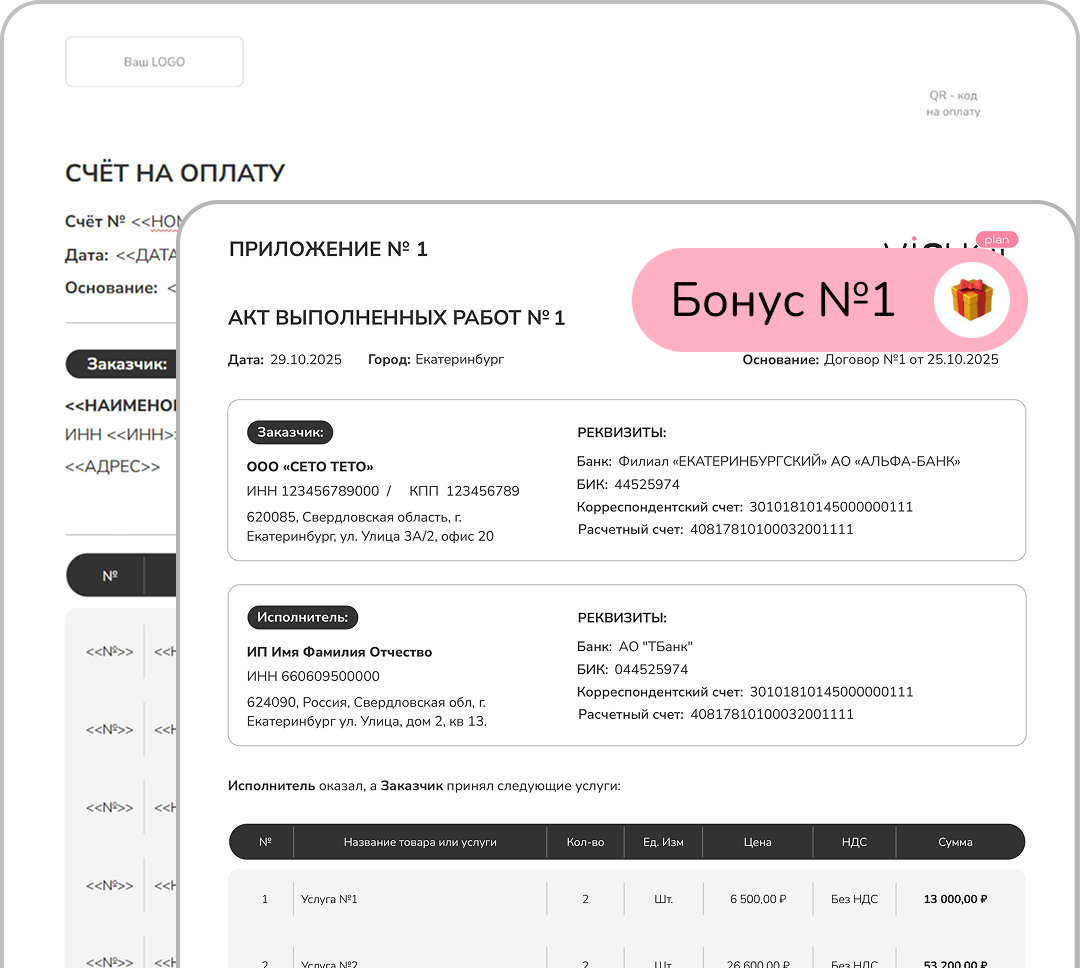The height and width of the screenshot is (968, 1080).
Task: Click the "АКТ ВЫПОЛНЕННЫХ РАБОТ № 1" title
Action: pos(397,318)
